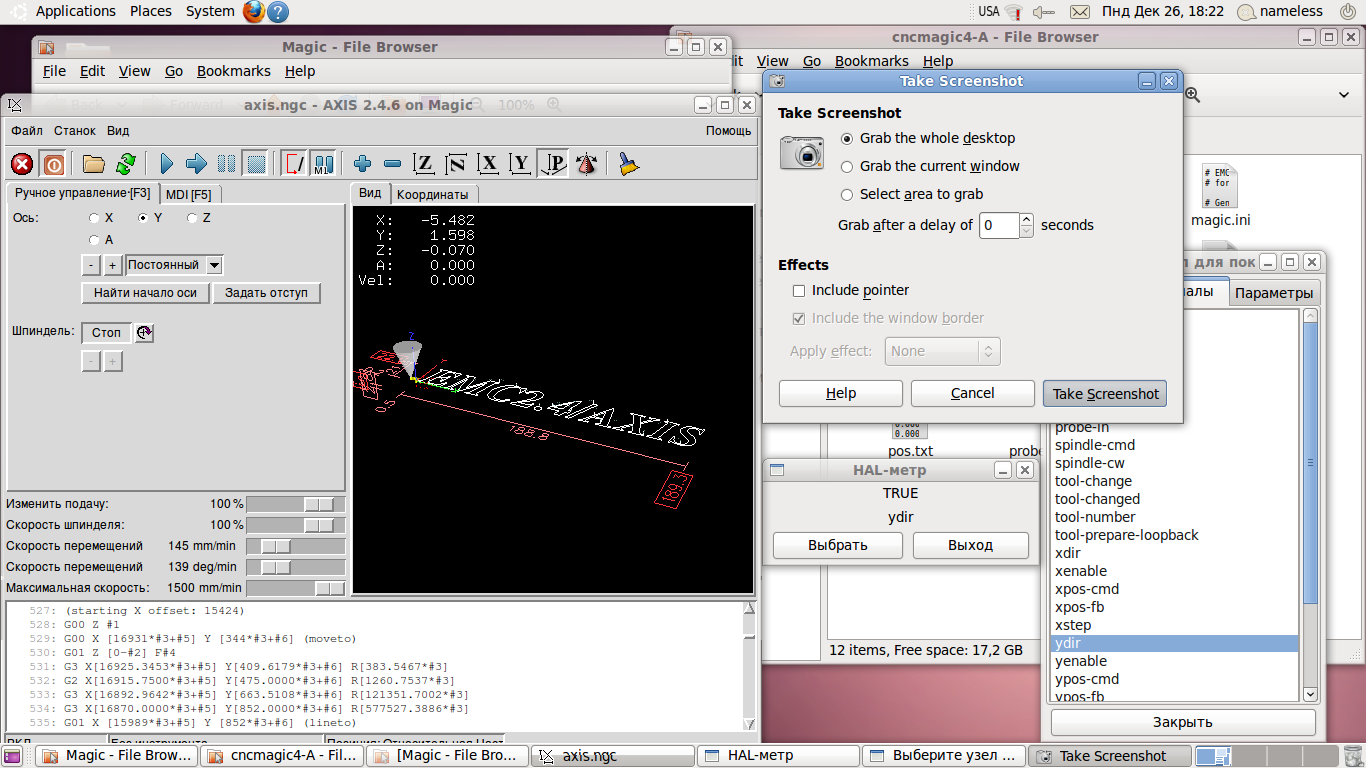Launch Firefox from the top panel
This screenshot has height=768, width=1366.
[254, 12]
